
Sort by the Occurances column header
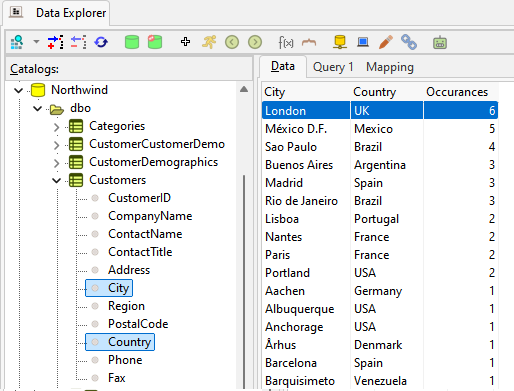pos(461,92)
